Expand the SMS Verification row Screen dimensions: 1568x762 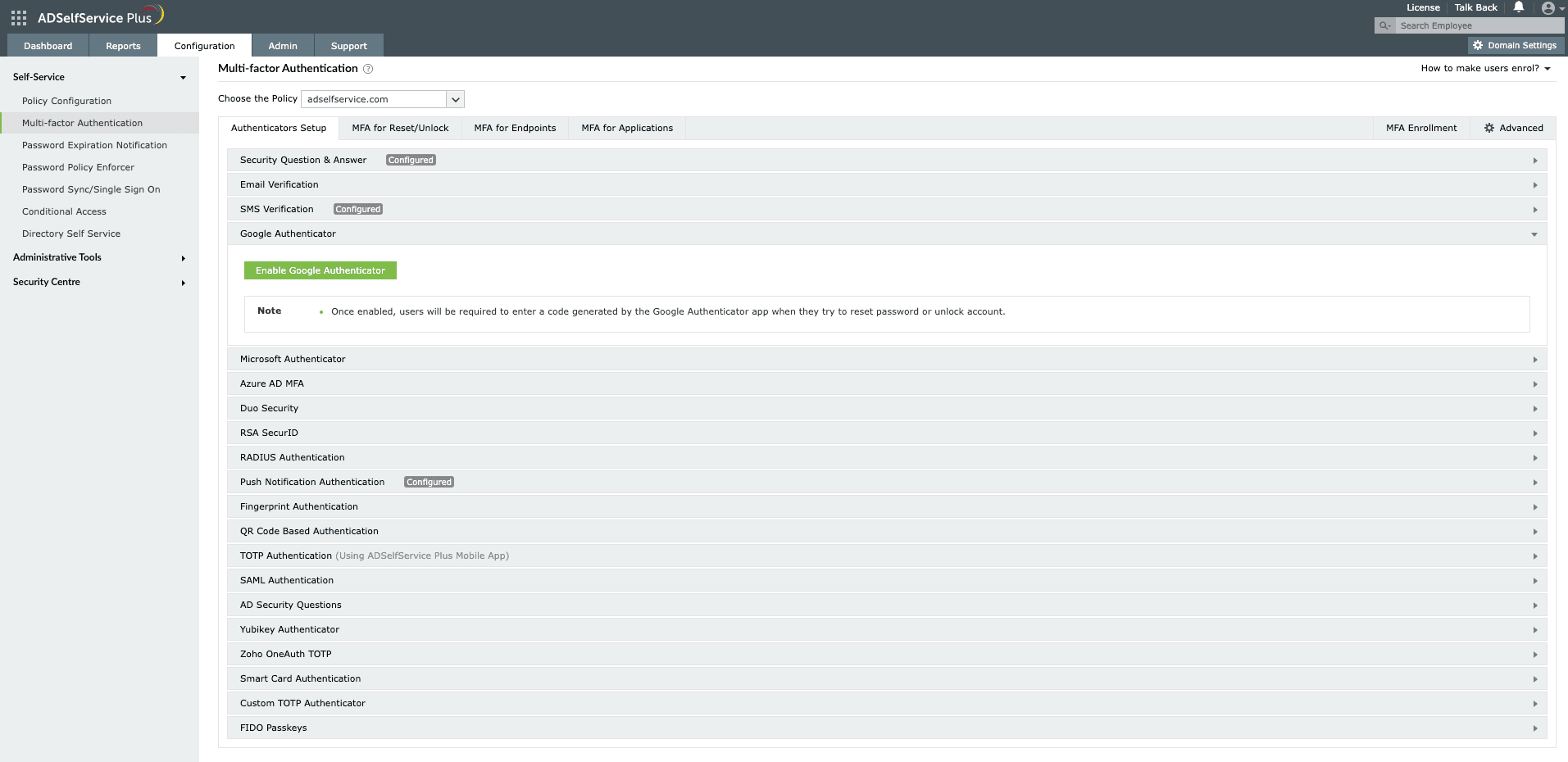click(x=887, y=209)
